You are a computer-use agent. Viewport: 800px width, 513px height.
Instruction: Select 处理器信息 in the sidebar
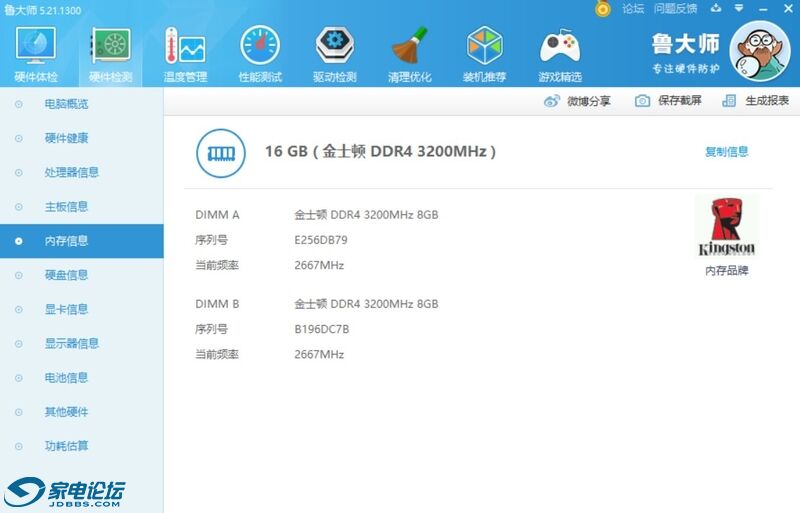[82, 173]
